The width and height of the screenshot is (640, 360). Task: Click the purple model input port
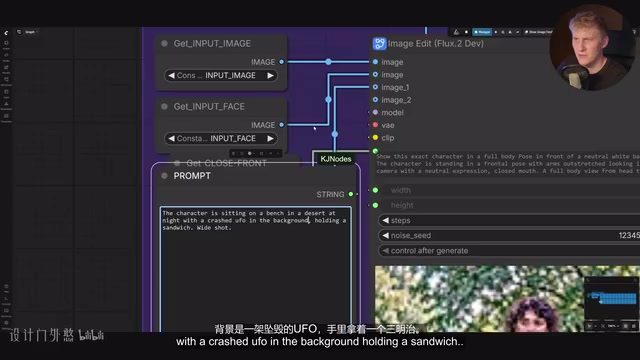click(375, 112)
